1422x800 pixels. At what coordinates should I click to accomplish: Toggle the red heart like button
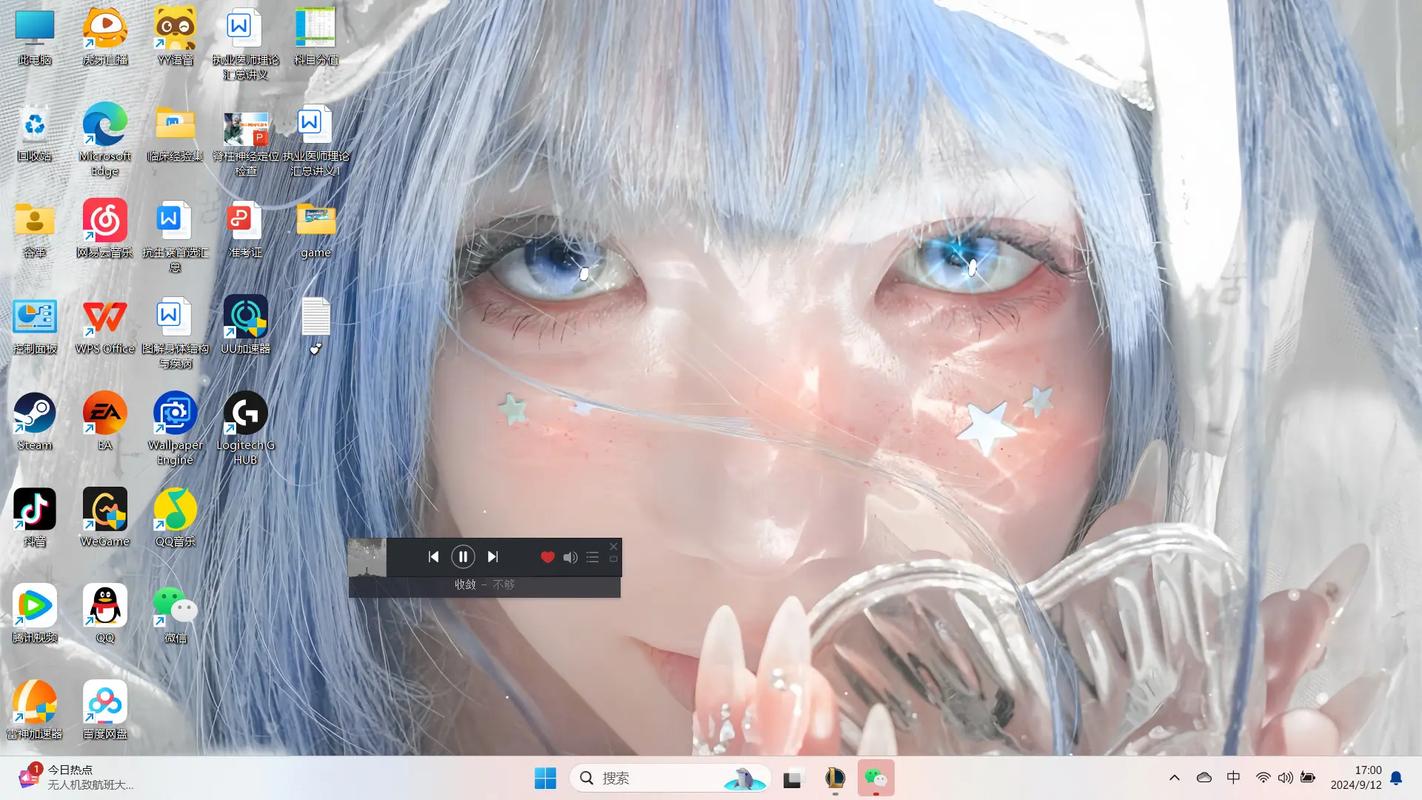pyautogui.click(x=547, y=557)
